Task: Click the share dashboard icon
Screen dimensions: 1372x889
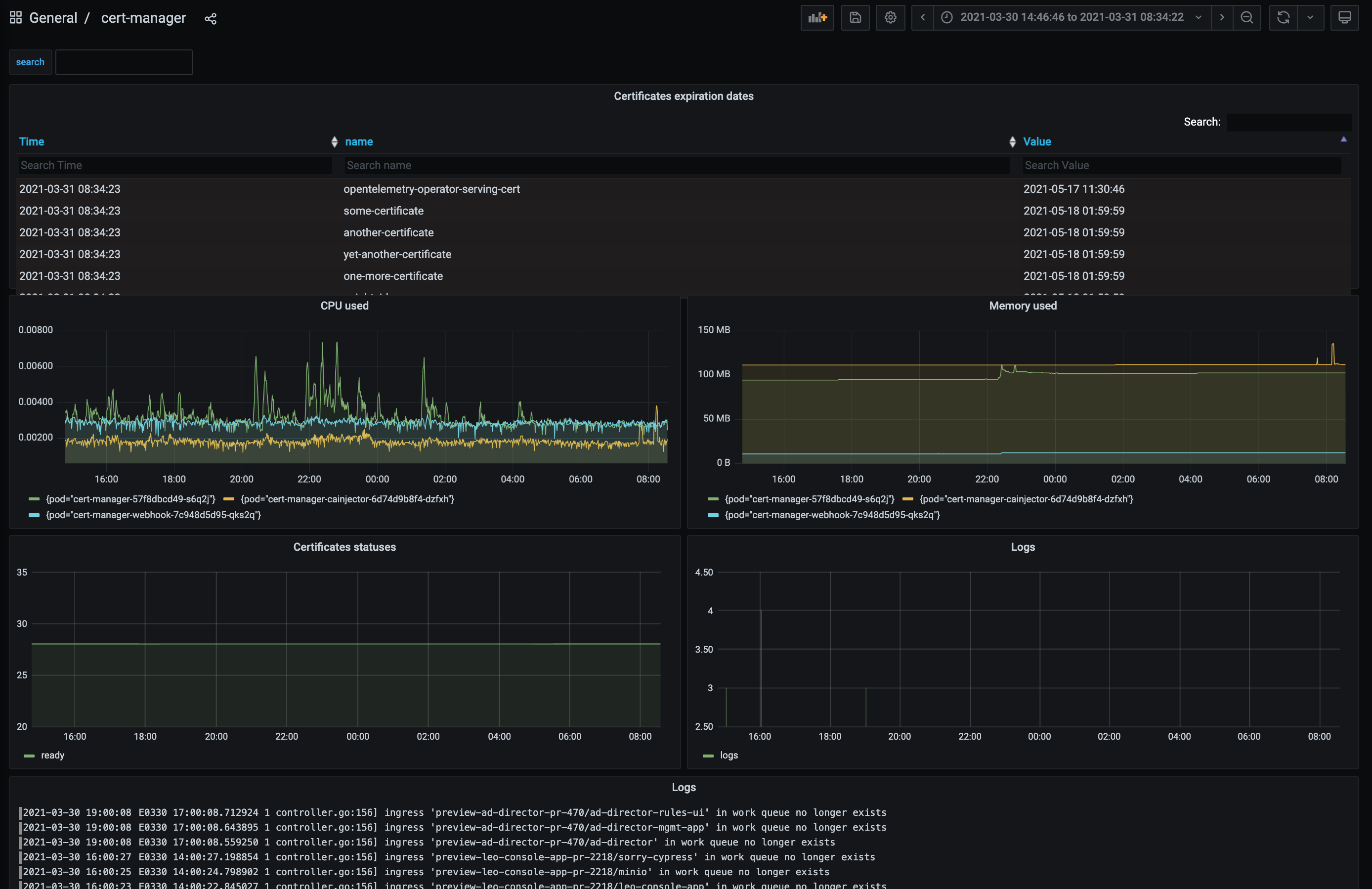Action: click(210, 18)
